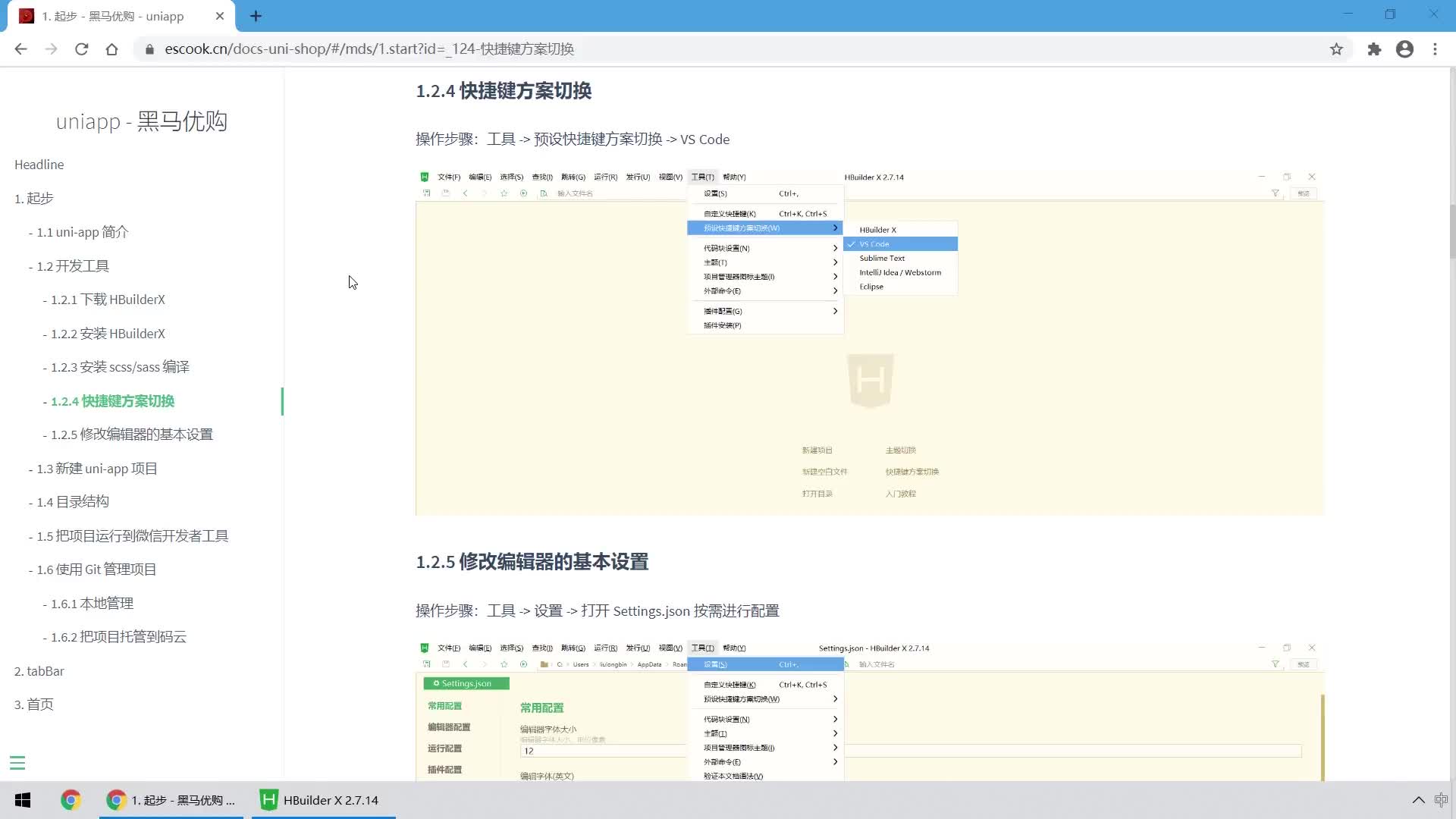Switch to the HBuilder X 2.7.14 taskbar window
Viewport: 1456px width, 819px height.
click(323, 800)
